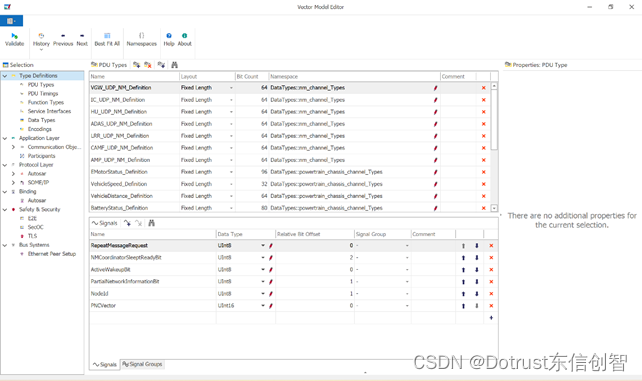642x381 pixels.
Task: Select Participants tree item
Action: (41, 156)
